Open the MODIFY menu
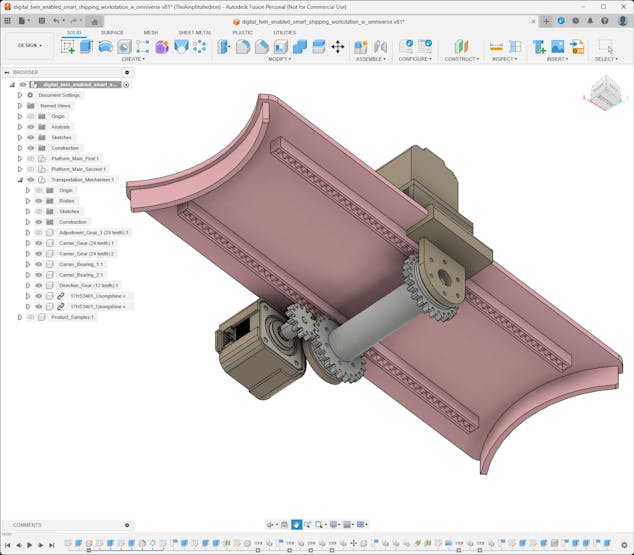The width and height of the screenshot is (634, 555). tap(278, 59)
